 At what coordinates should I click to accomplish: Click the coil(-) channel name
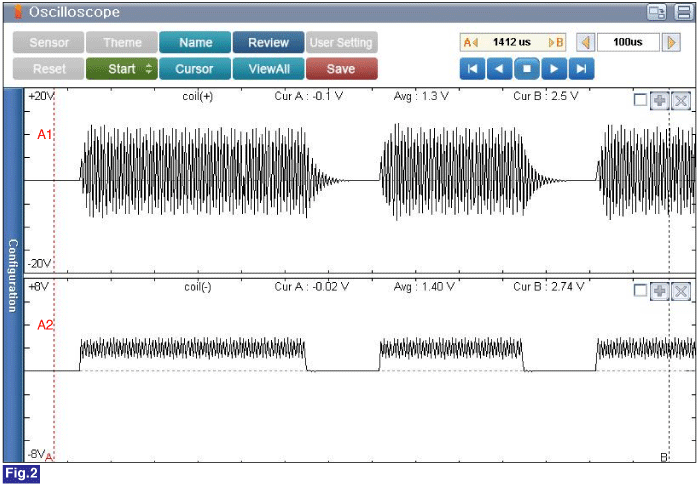[198, 287]
